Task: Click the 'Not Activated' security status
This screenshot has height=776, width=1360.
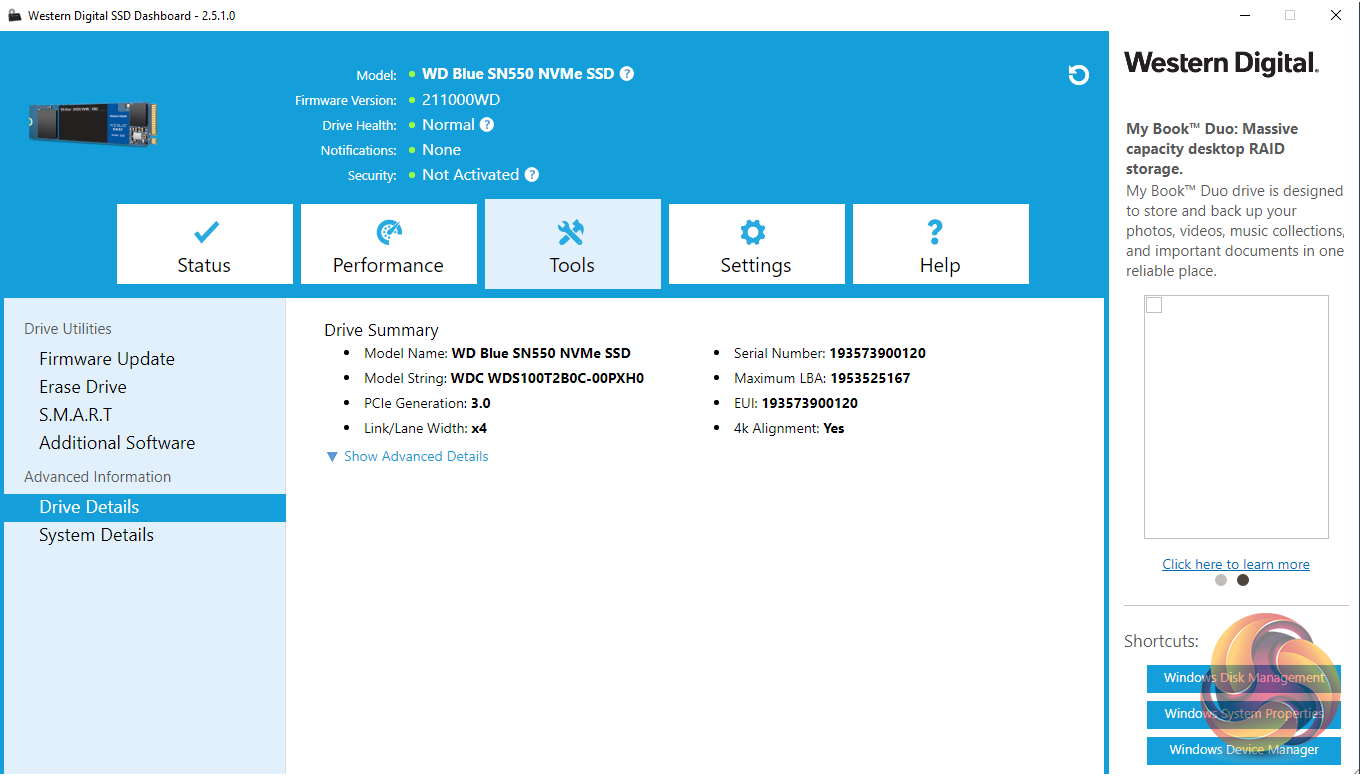Action: click(470, 175)
